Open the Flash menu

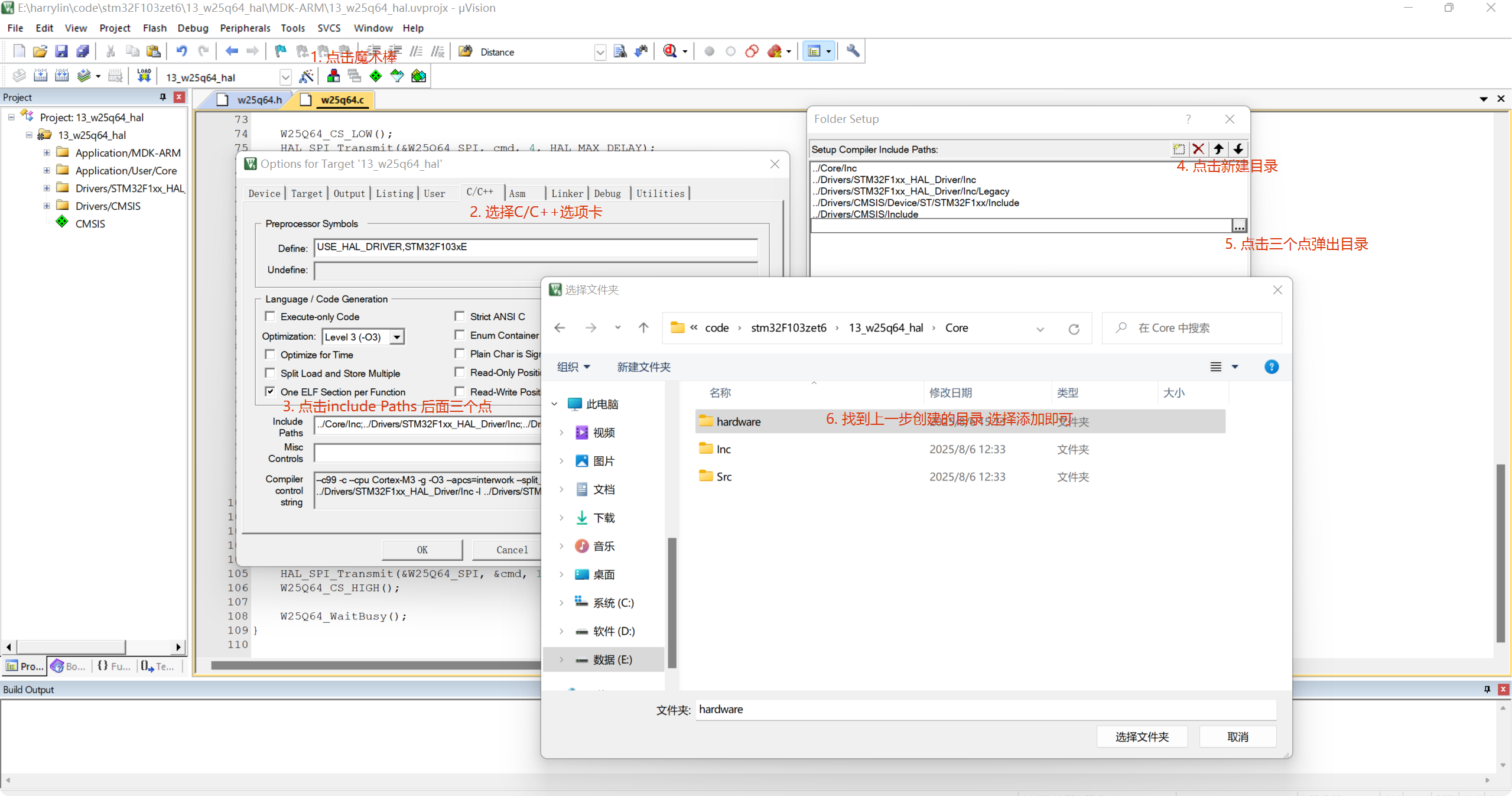[154, 28]
